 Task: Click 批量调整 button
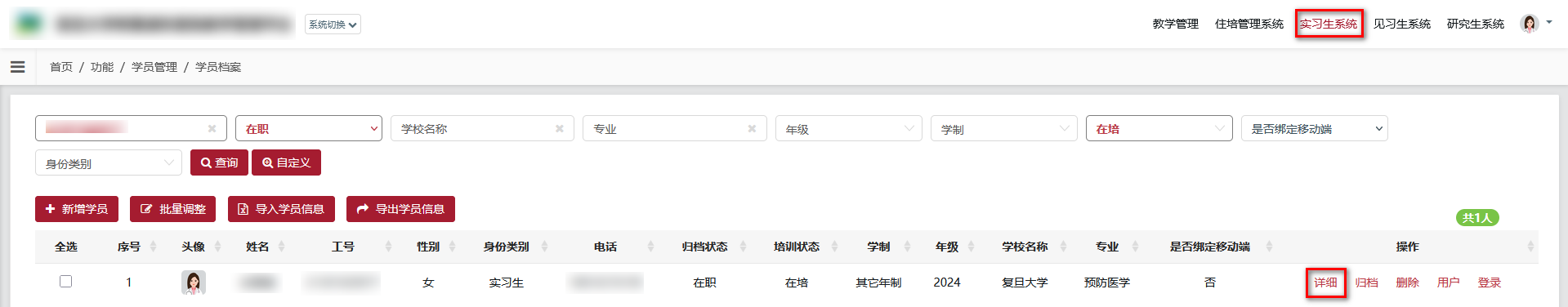tap(173, 209)
